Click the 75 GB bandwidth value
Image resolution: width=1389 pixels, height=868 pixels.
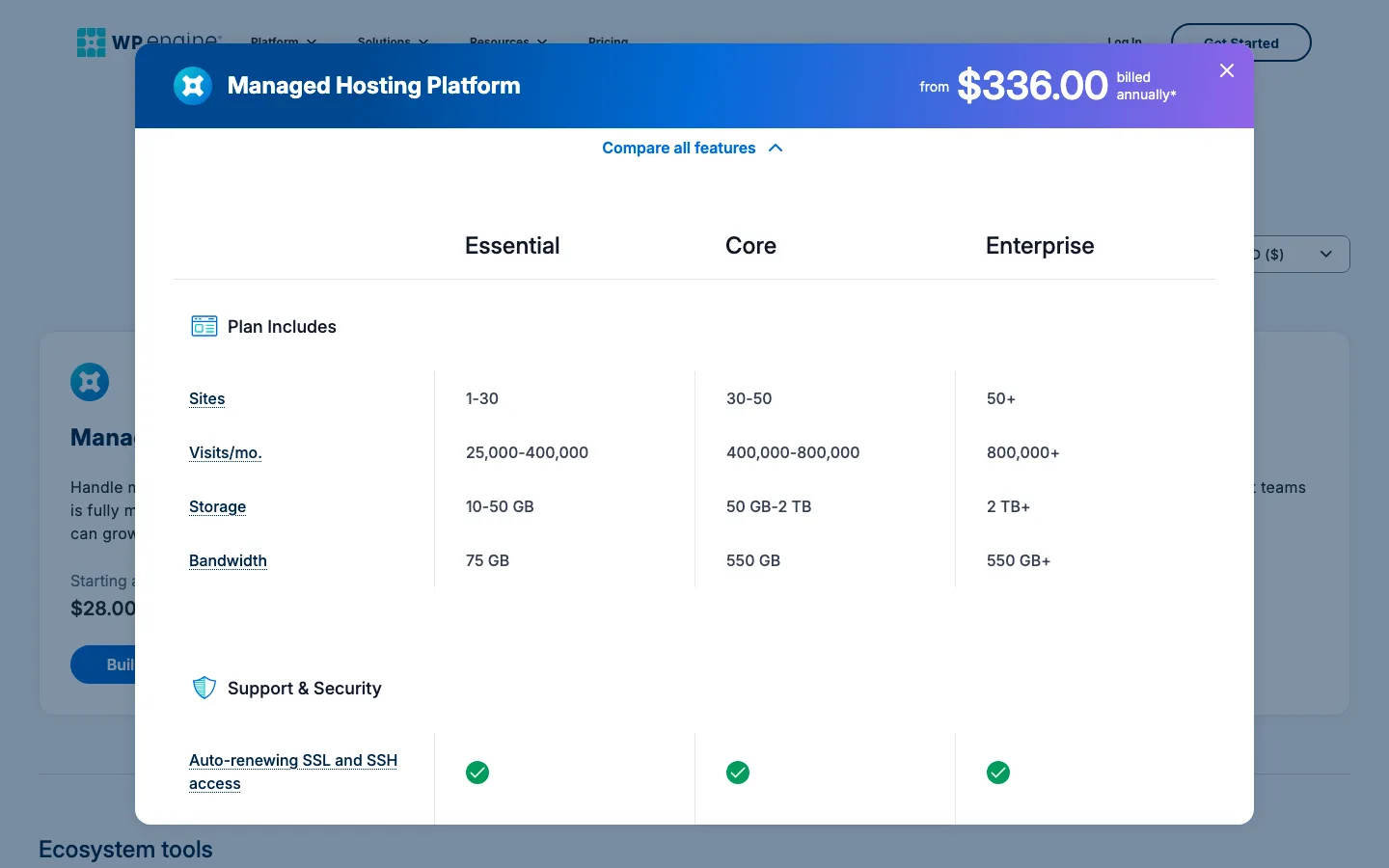click(487, 560)
